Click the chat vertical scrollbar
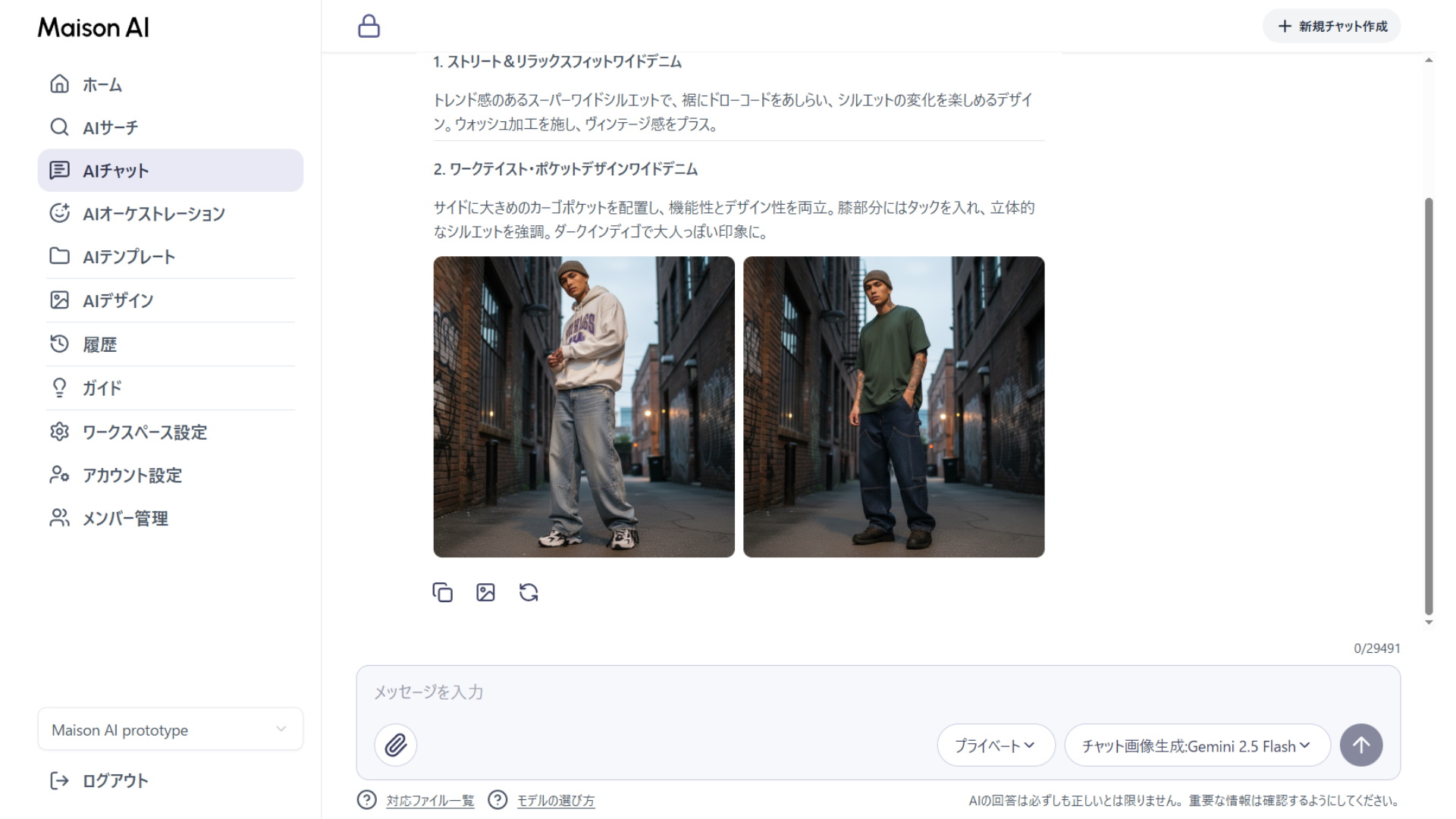The width and height of the screenshot is (1456, 819). pos(1429,406)
